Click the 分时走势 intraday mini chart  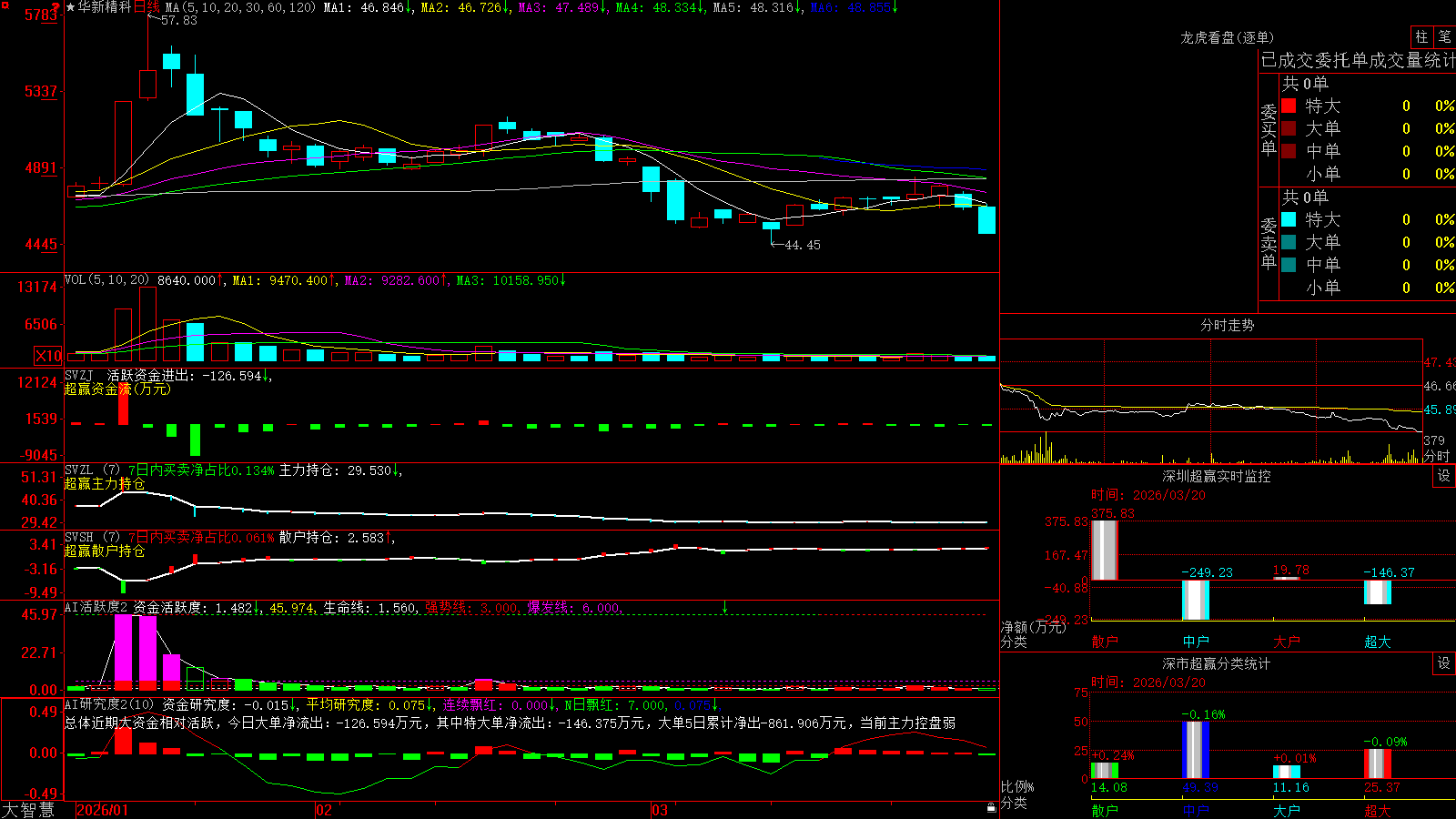(x=1211, y=401)
